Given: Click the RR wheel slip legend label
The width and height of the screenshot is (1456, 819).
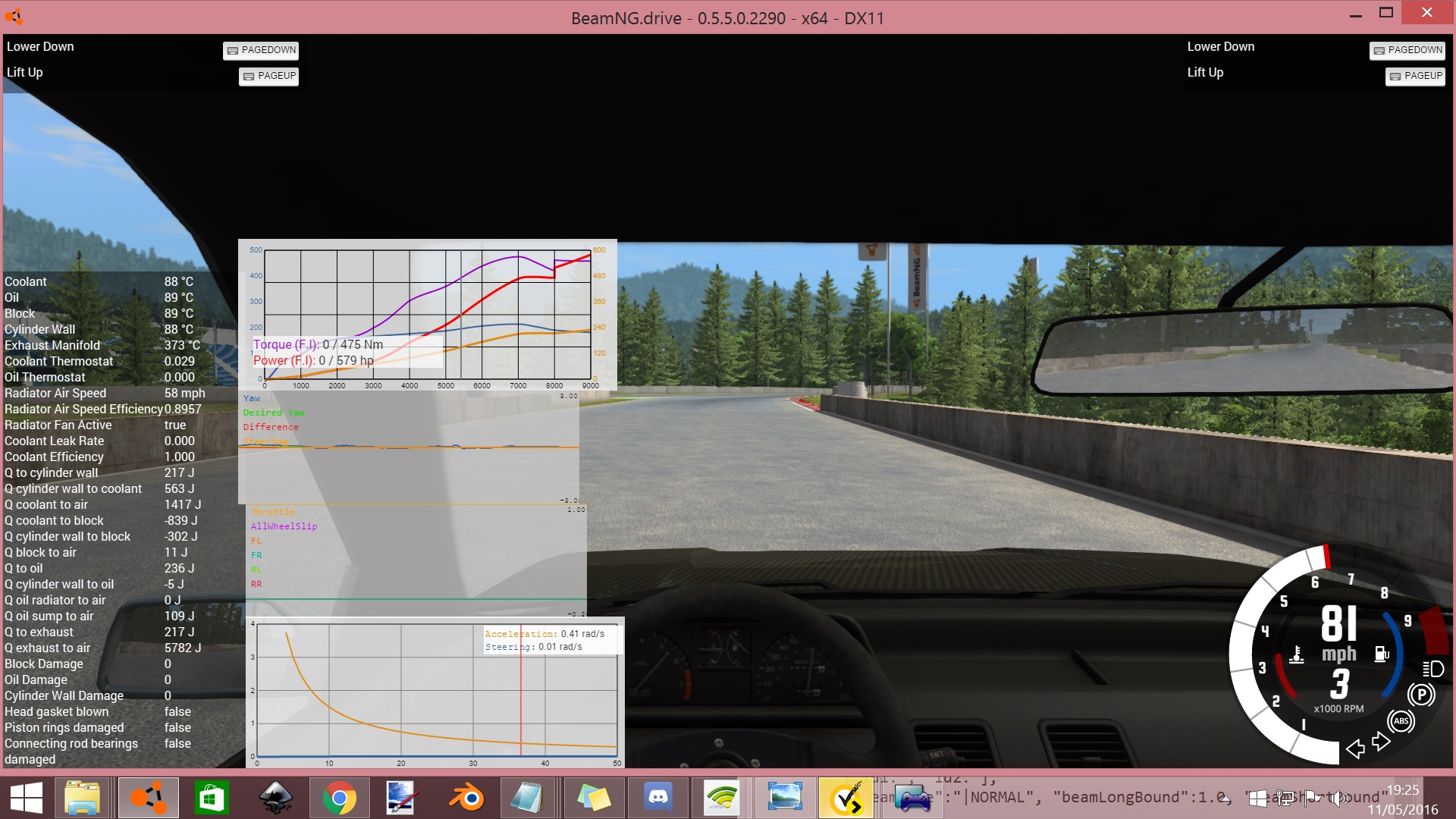Looking at the screenshot, I should coord(256,585).
